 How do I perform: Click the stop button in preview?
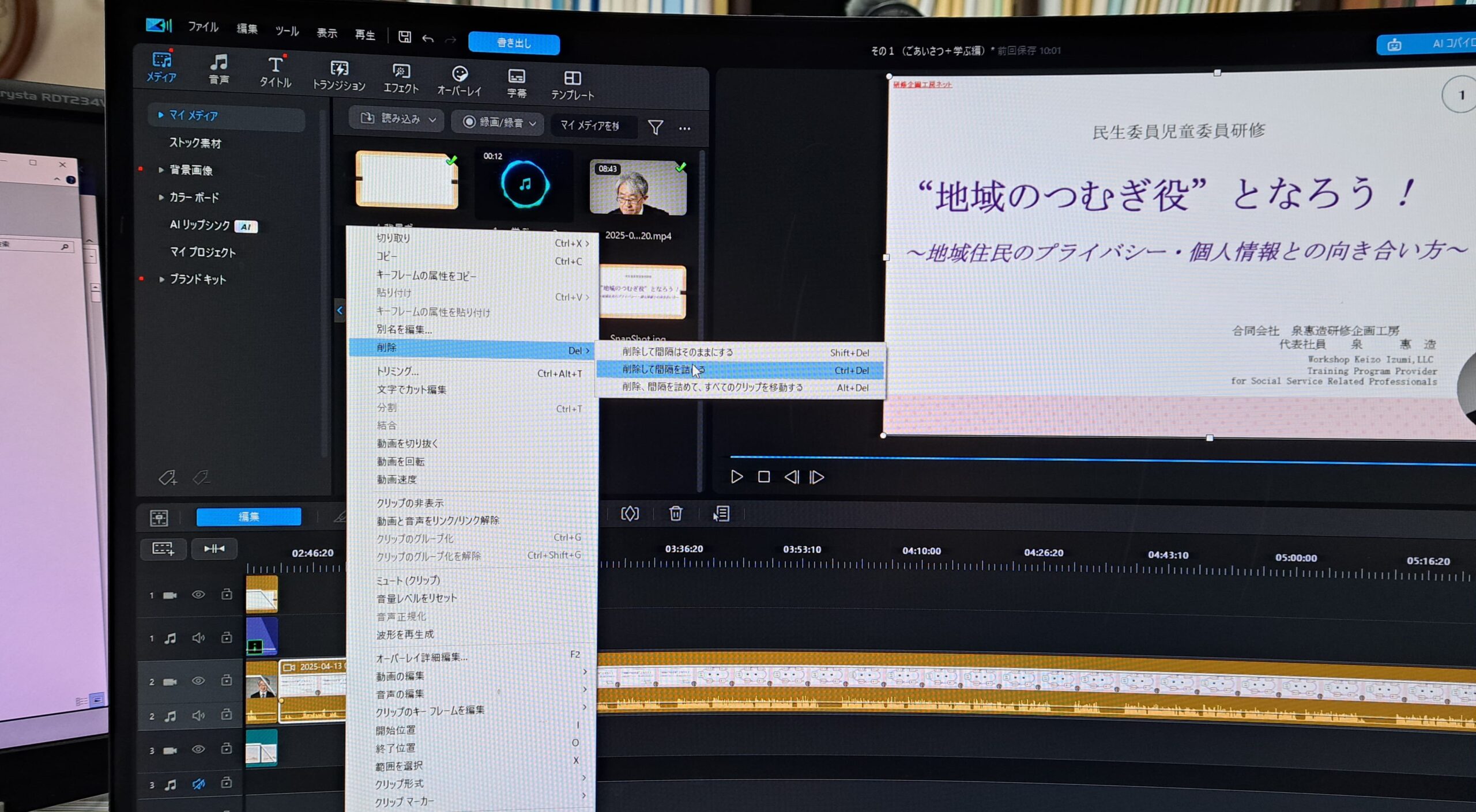[764, 477]
